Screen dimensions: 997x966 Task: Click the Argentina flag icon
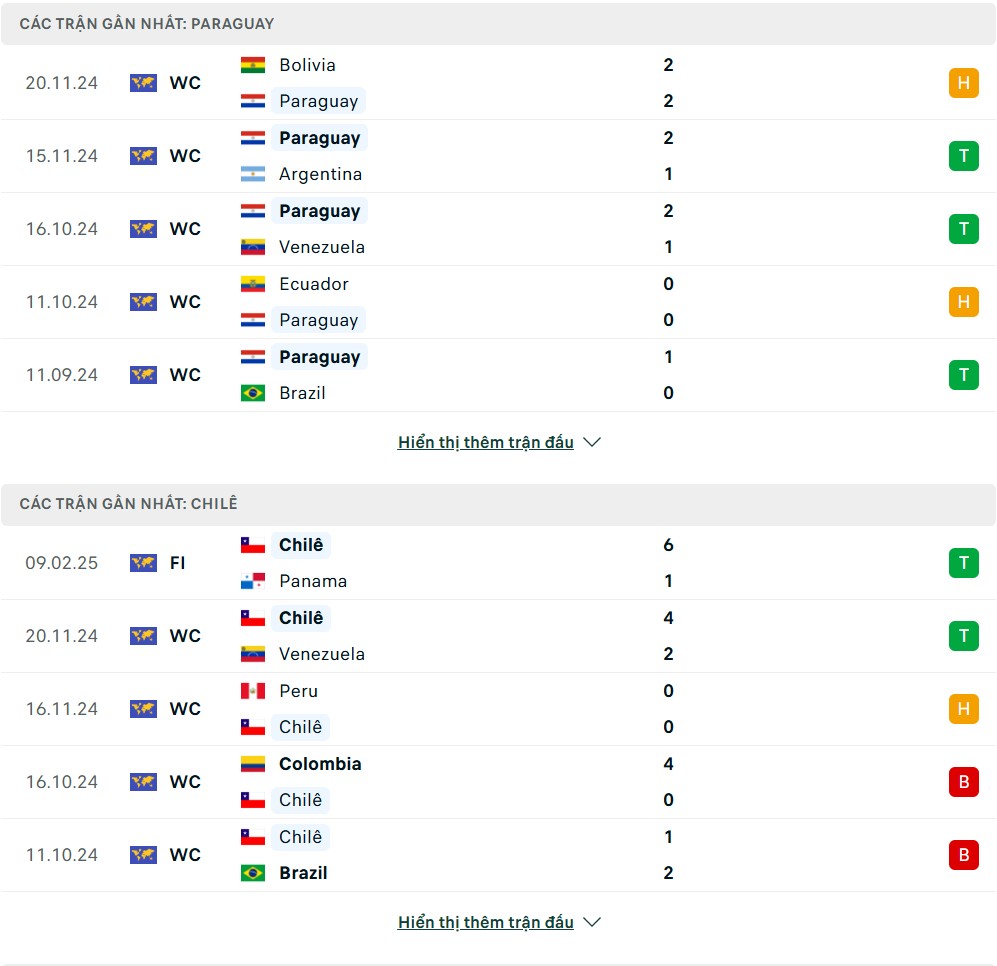coord(252,174)
